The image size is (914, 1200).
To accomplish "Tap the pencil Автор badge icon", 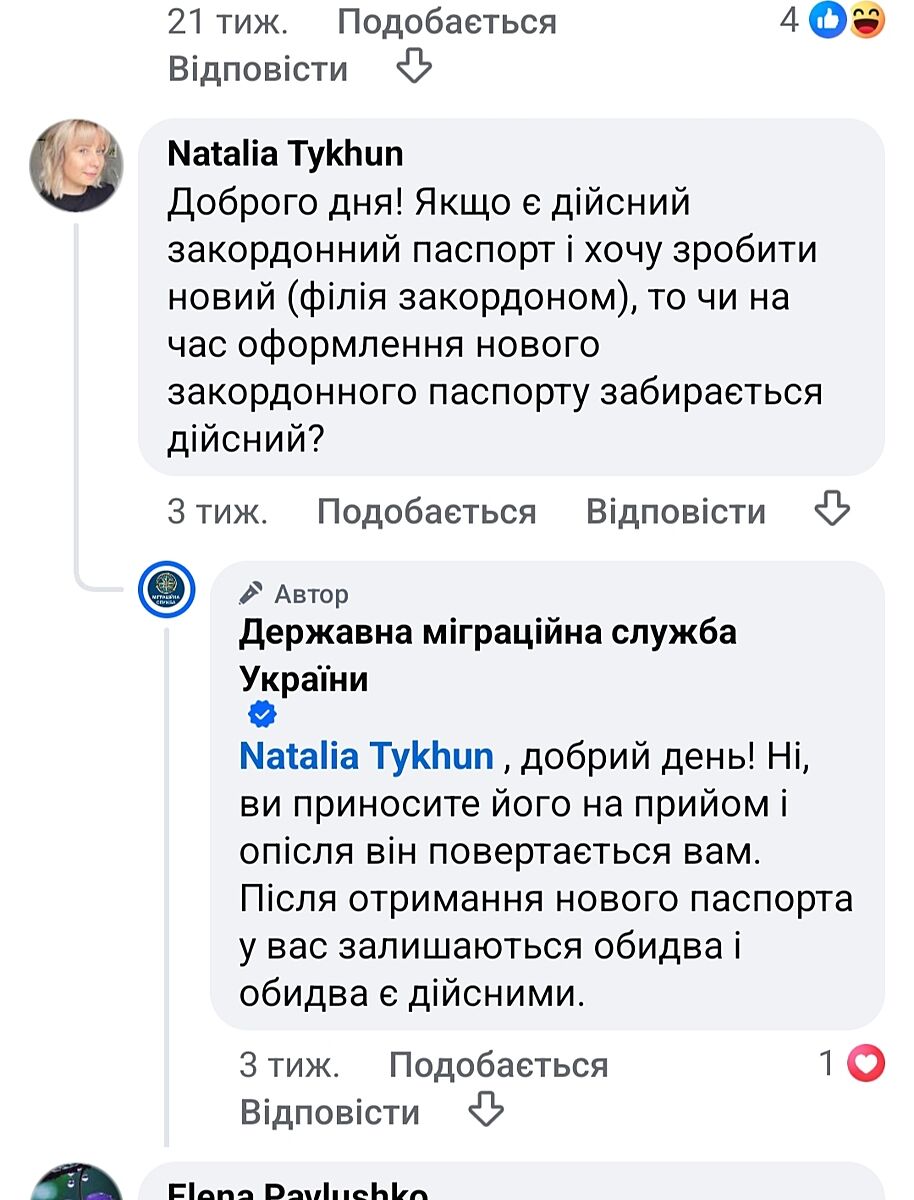I will coord(252,594).
